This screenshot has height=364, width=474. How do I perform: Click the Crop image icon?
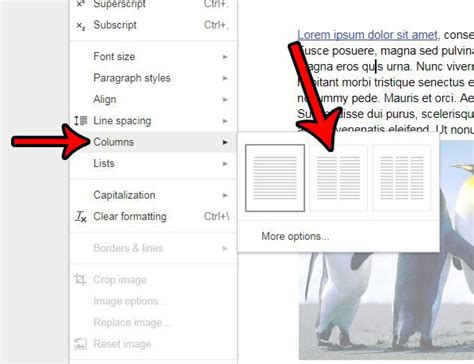coord(80,279)
